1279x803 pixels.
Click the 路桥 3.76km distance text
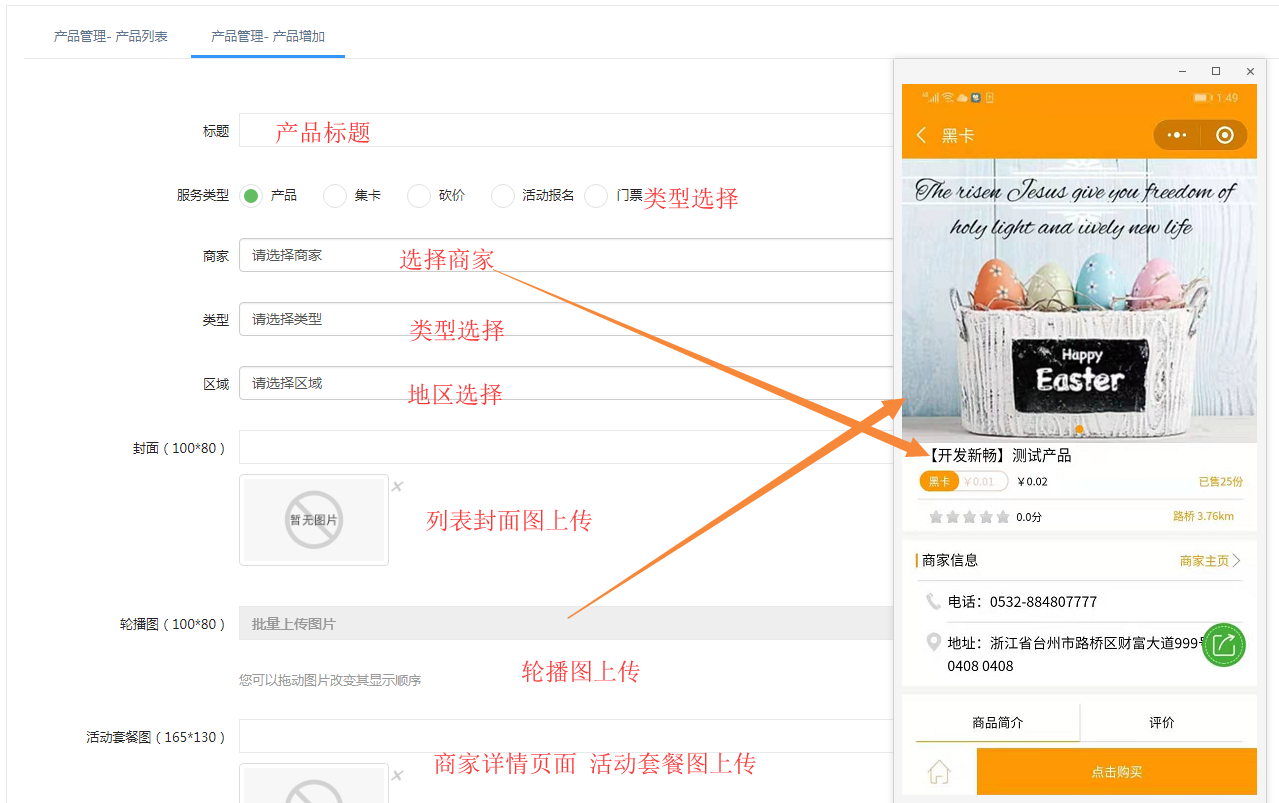click(1203, 517)
